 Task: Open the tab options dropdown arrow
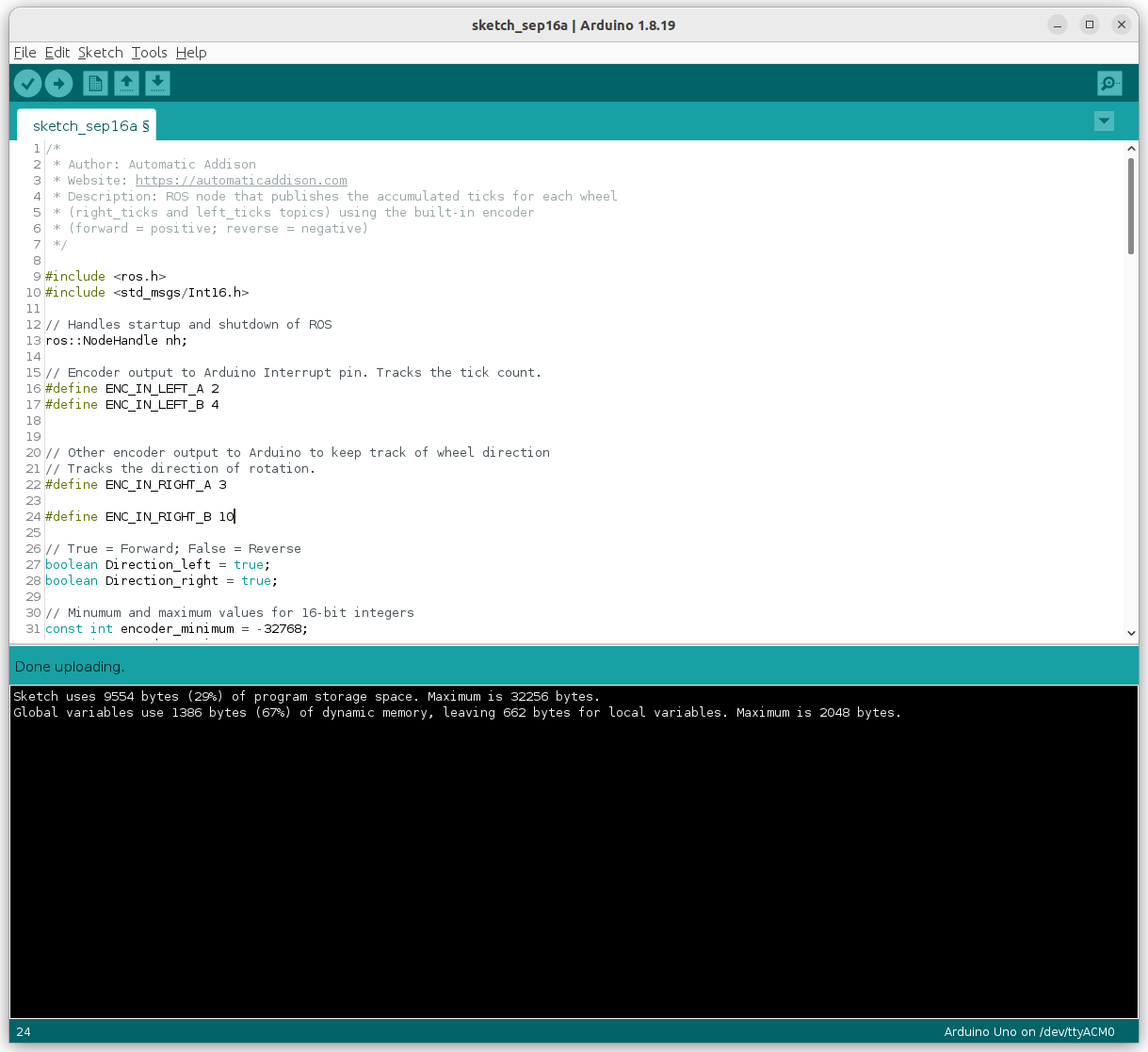[1104, 121]
